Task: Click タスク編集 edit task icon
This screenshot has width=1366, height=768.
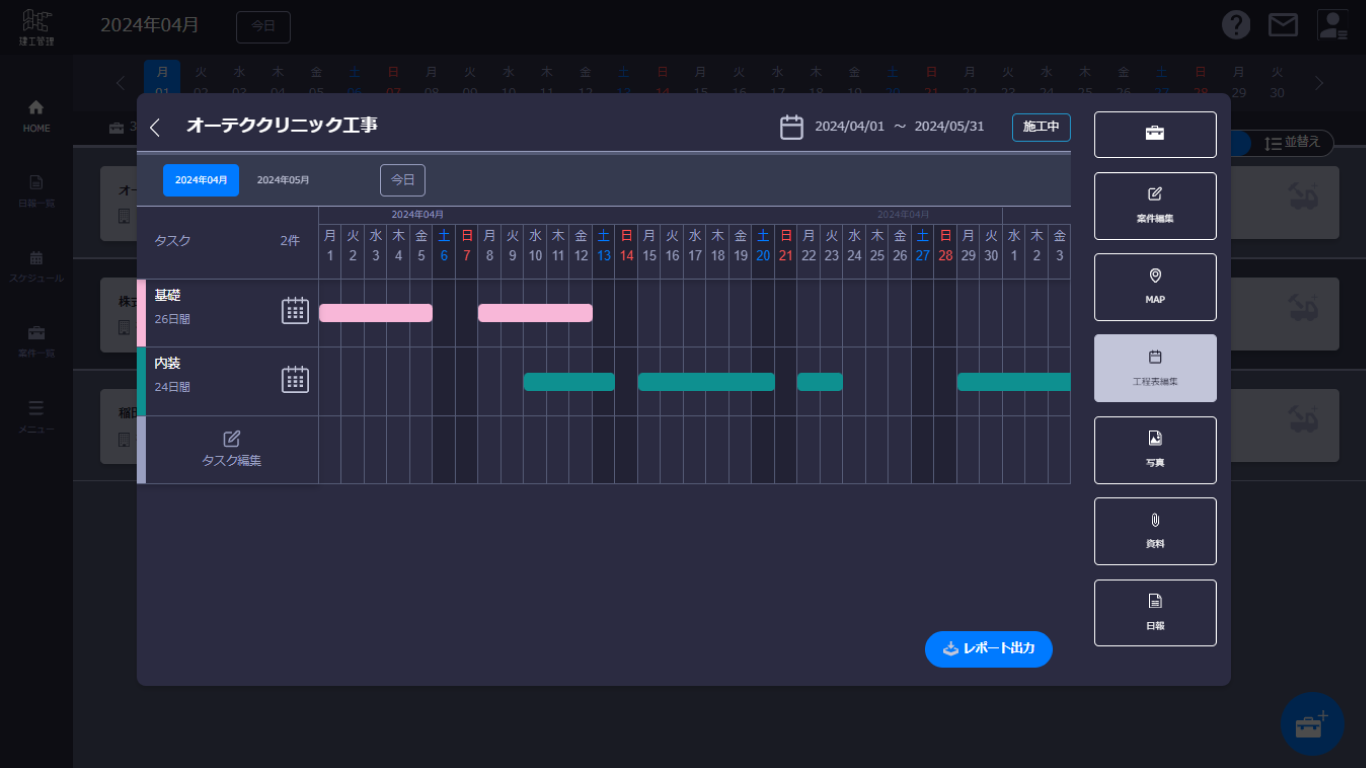Action: click(232, 439)
